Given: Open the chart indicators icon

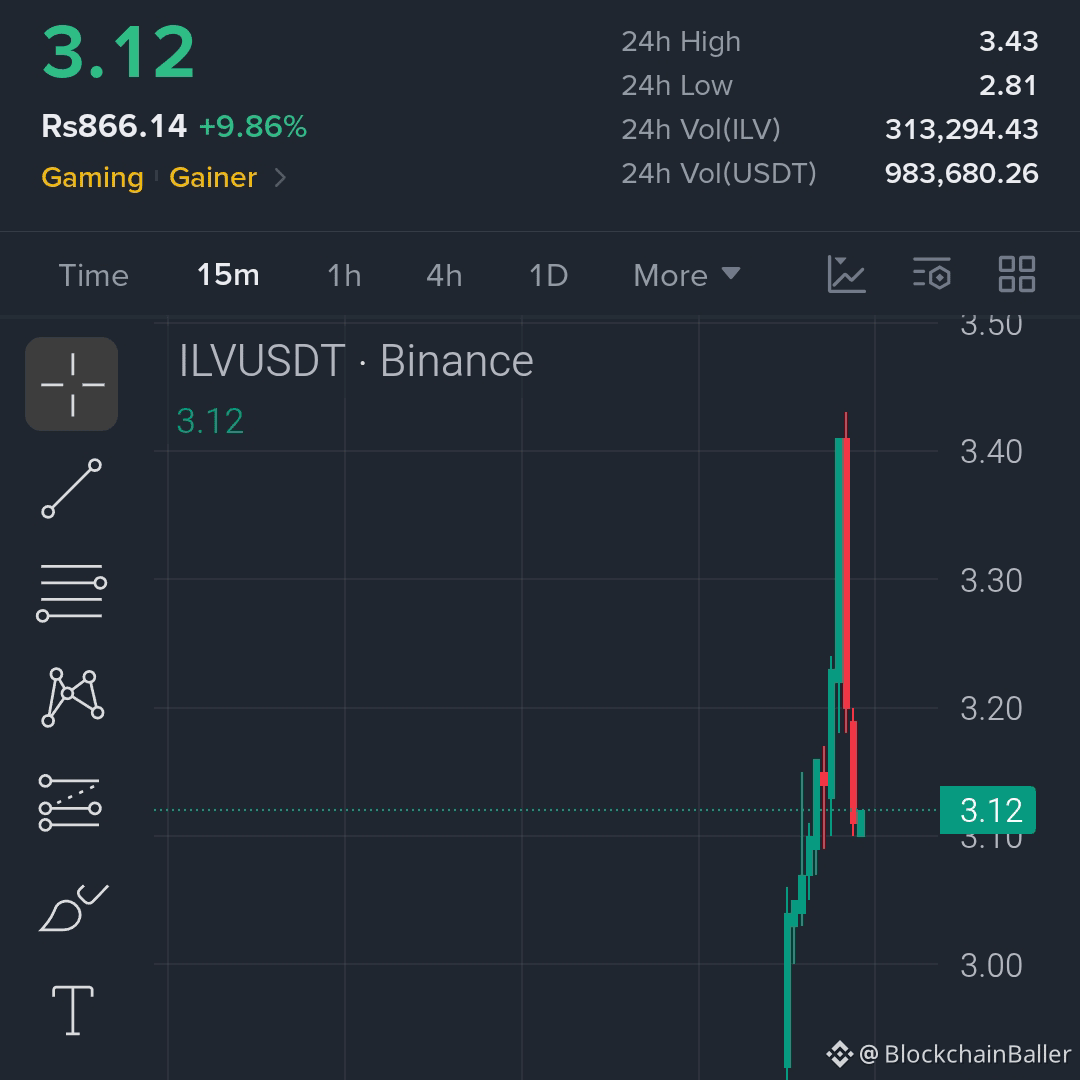Looking at the screenshot, I should pos(847,274).
